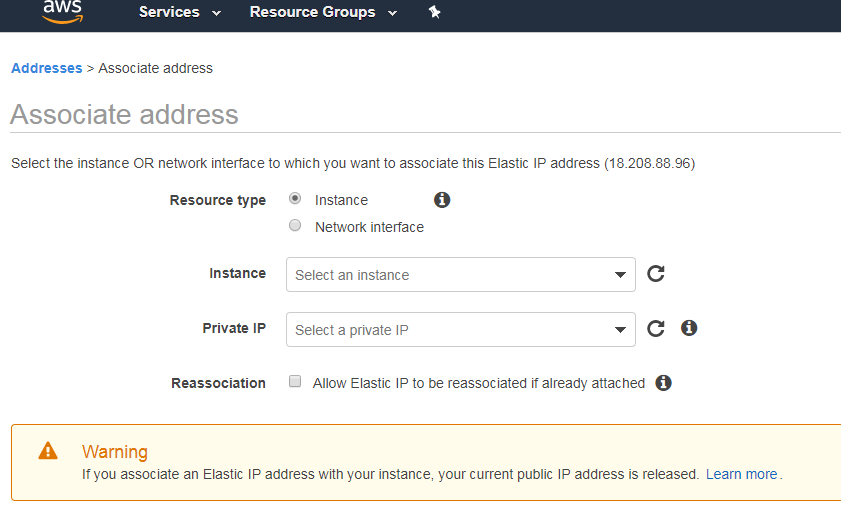Show Reassociation info tooltip icon
This screenshot has width=841, height=512.
[663, 383]
